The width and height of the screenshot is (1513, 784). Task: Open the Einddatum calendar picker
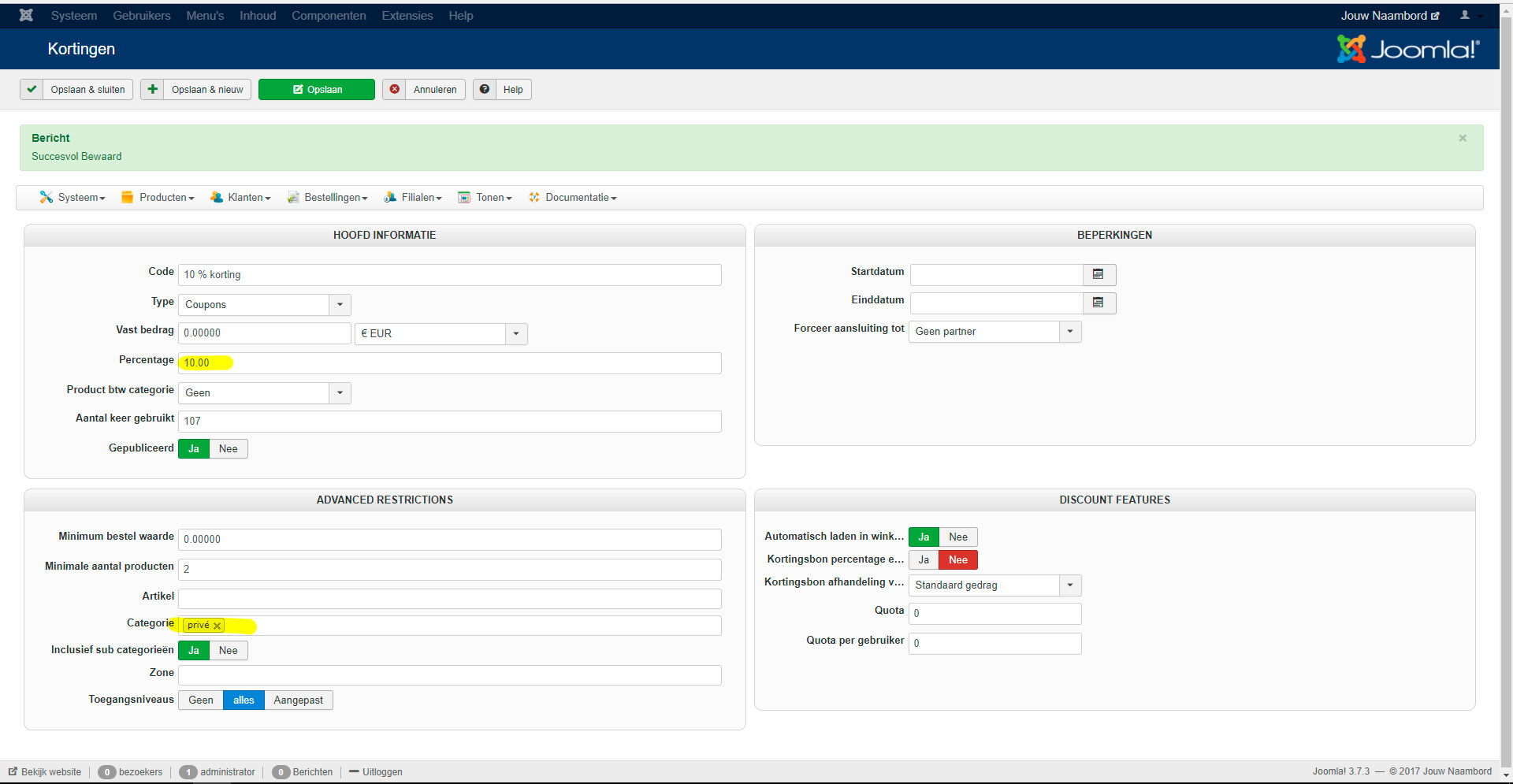click(1099, 303)
